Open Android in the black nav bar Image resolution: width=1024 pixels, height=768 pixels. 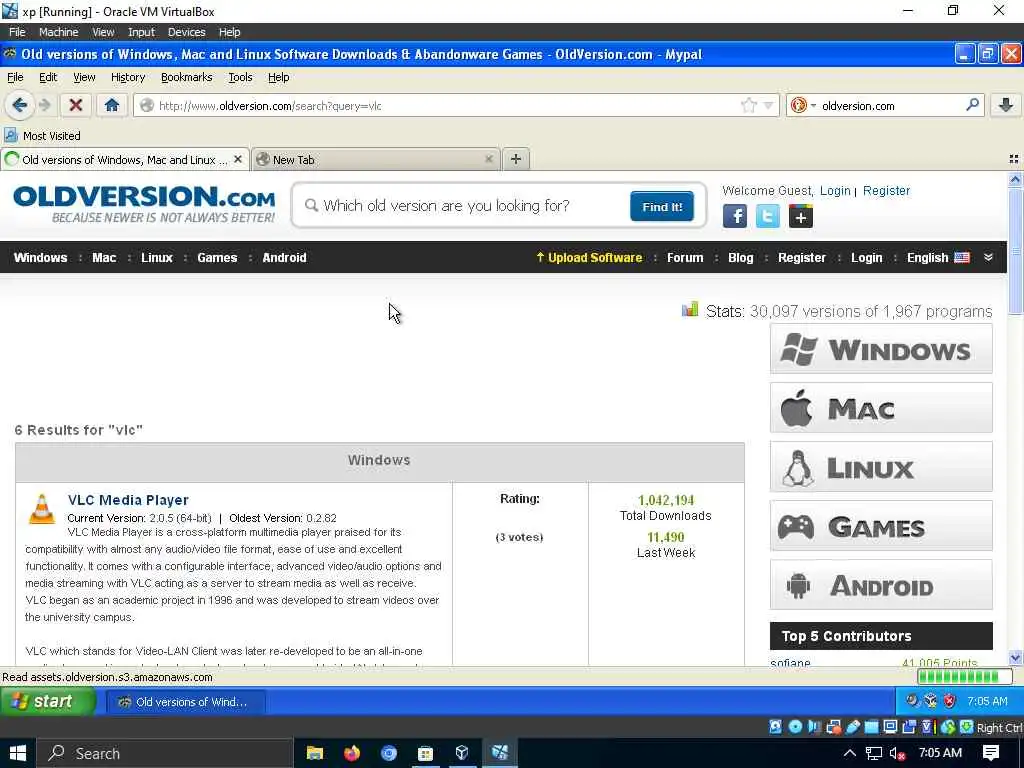(x=284, y=257)
